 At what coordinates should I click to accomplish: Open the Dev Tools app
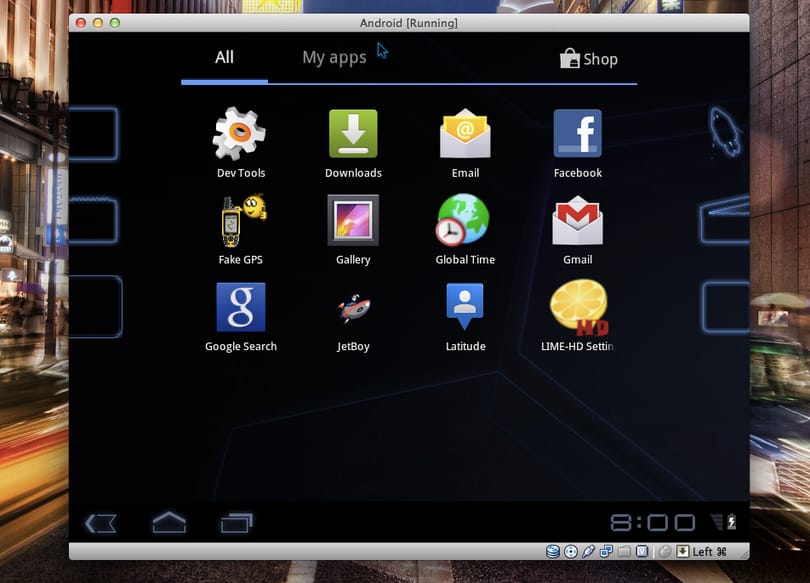click(240, 143)
